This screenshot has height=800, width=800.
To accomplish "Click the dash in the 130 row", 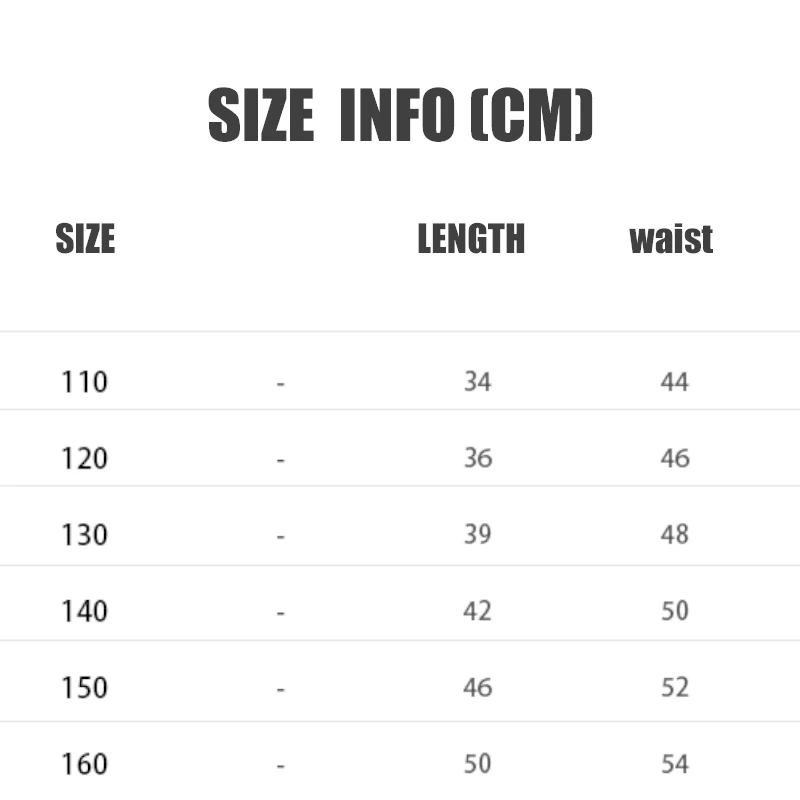I will pyautogui.click(x=281, y=536).
